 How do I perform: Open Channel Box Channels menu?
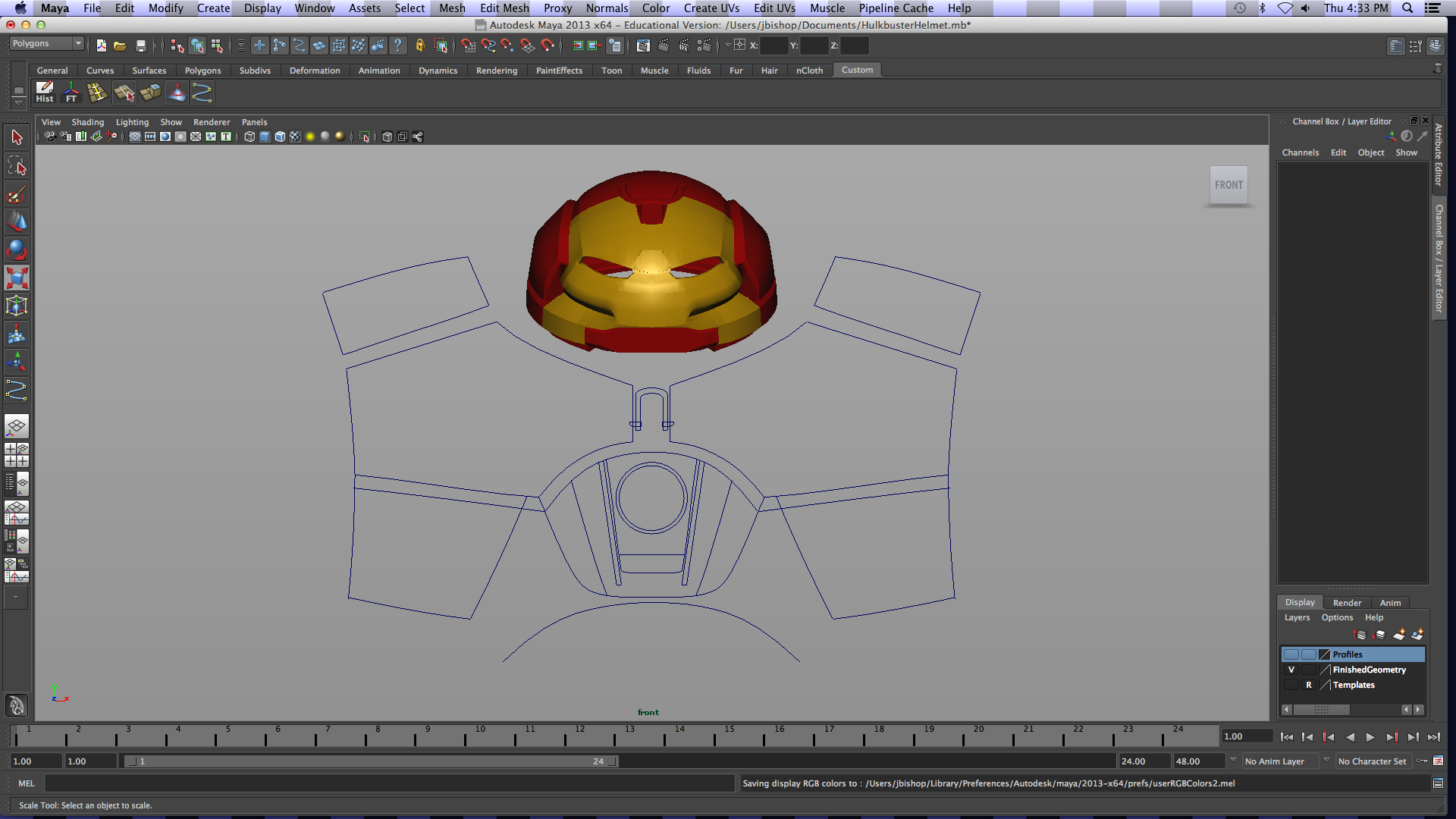tap(1301, 152)
